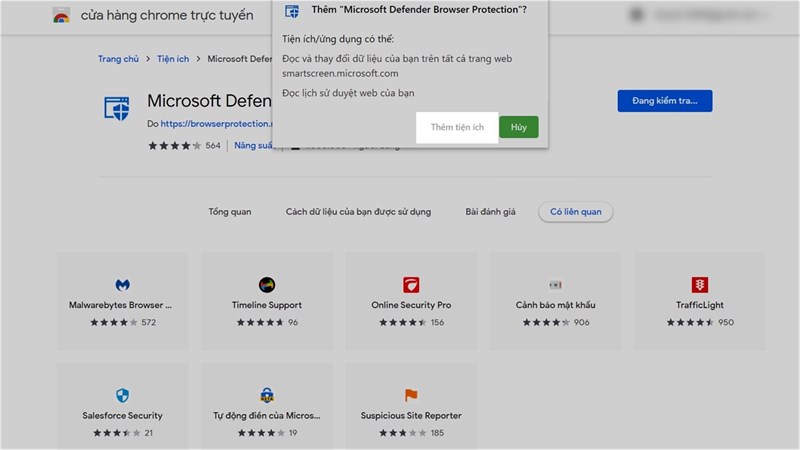Open the Cảnh báo mật khẩu icon
Image resolution: width=800 pixels, height=450 pixels.
click(555, 285)
